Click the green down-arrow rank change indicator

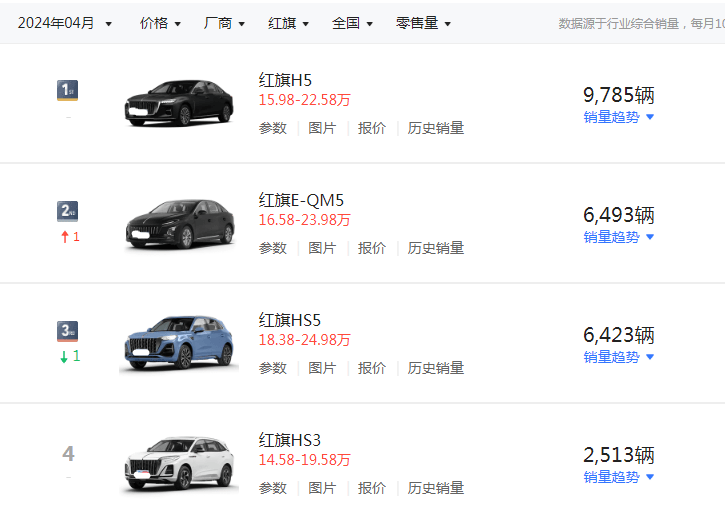[70, 356]
